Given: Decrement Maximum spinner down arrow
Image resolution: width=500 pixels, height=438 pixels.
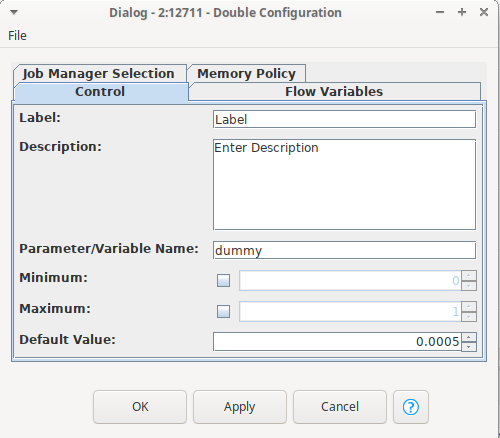Looking at the screenshot, I should (469, 317).
